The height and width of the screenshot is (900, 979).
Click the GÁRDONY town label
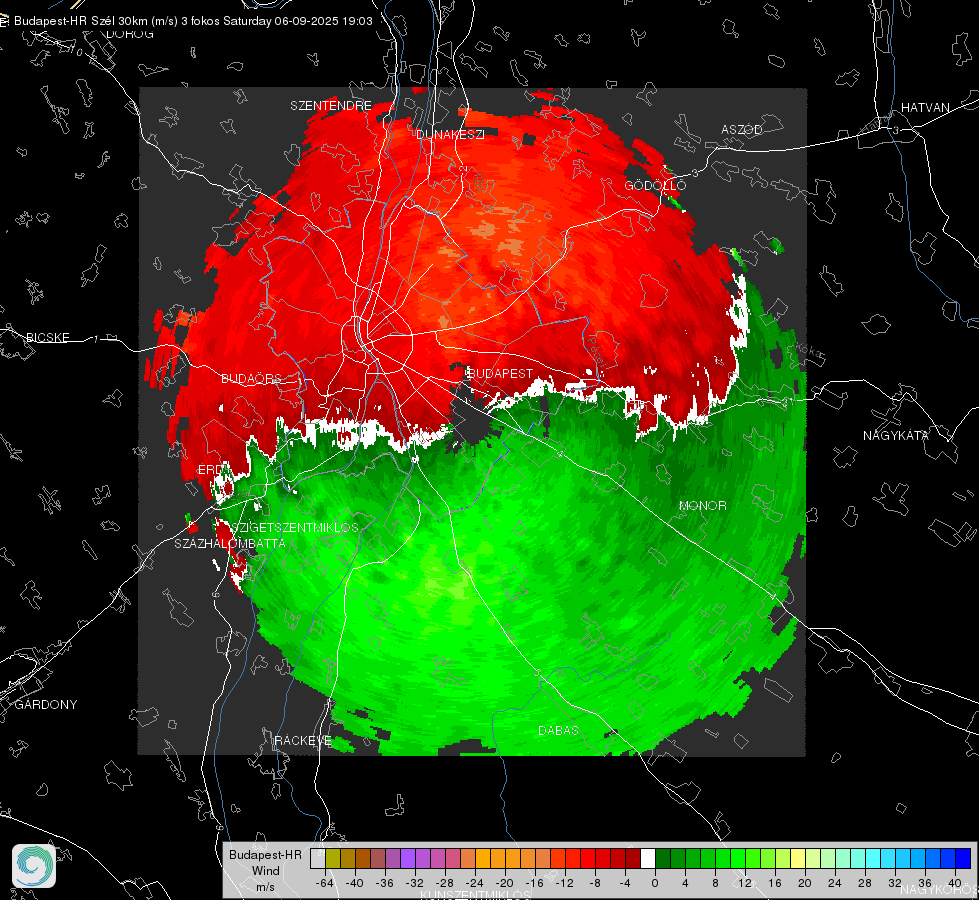46,704
